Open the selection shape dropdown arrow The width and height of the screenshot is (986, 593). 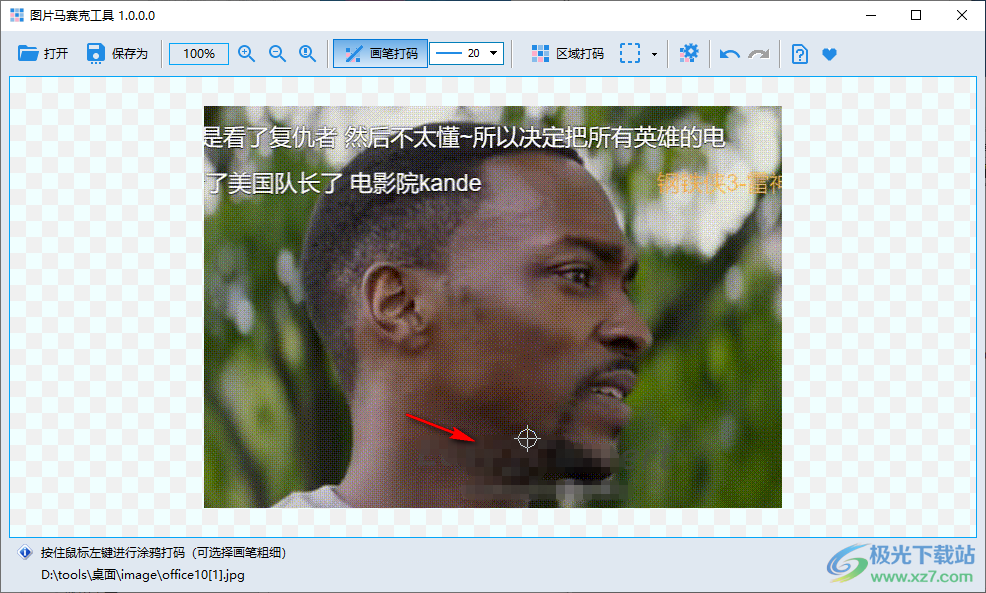pos(654,54)
